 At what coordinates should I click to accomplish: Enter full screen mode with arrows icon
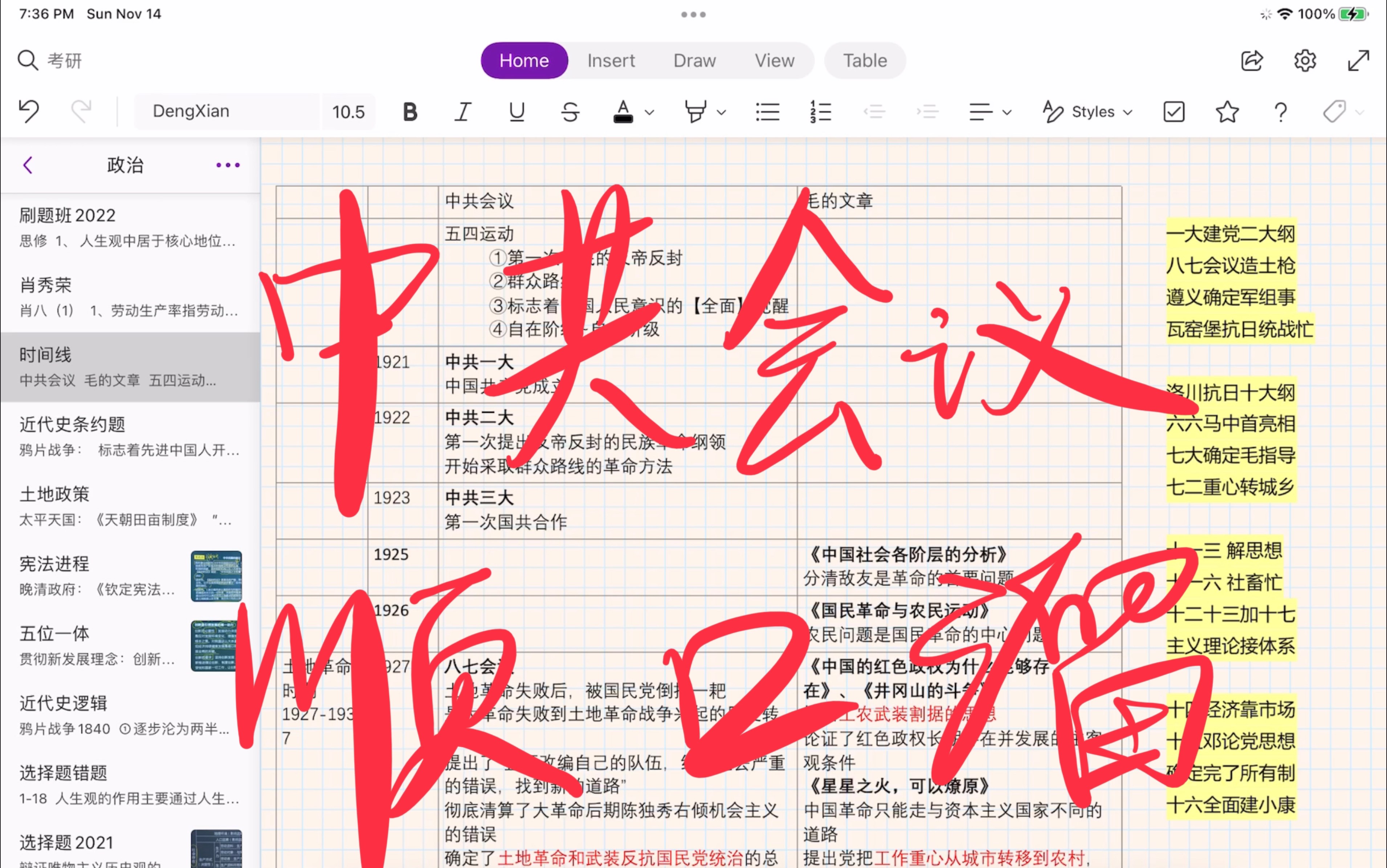(x=1358, y=60)
